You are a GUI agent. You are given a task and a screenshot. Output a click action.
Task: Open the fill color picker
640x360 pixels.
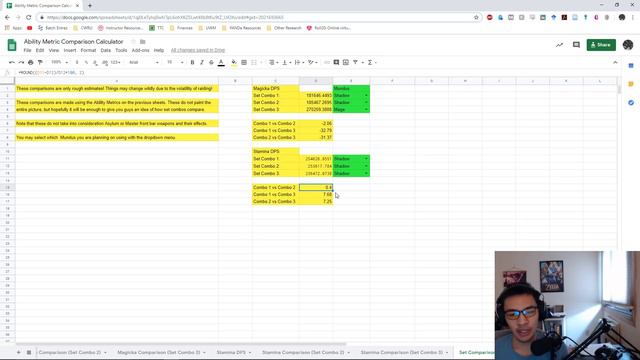click(x=234, y=62)
